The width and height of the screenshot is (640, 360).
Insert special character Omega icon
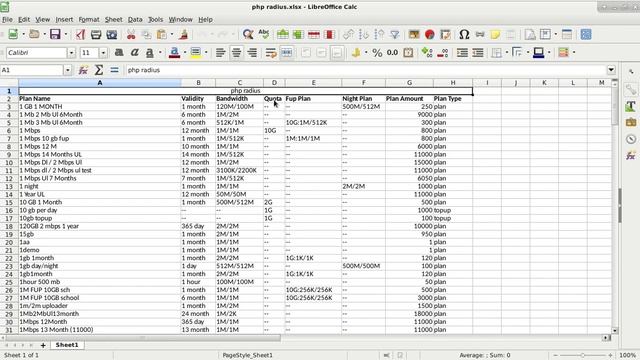[464, 34]
